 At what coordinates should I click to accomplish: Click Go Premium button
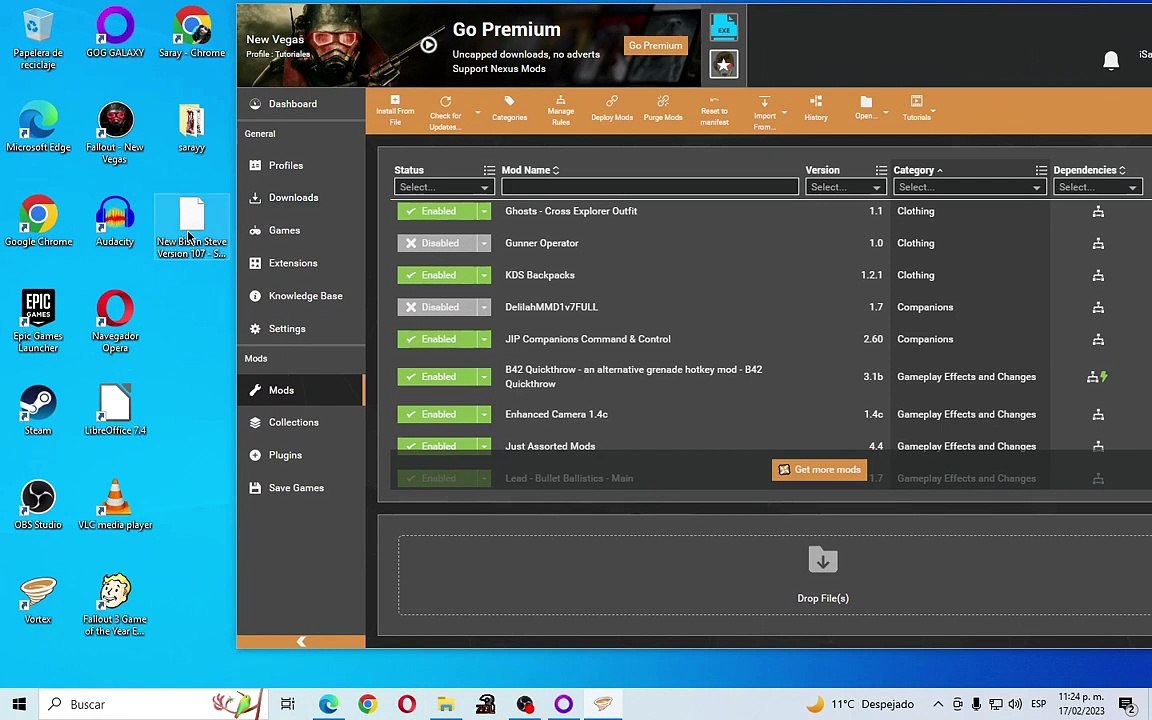[655, 46]
